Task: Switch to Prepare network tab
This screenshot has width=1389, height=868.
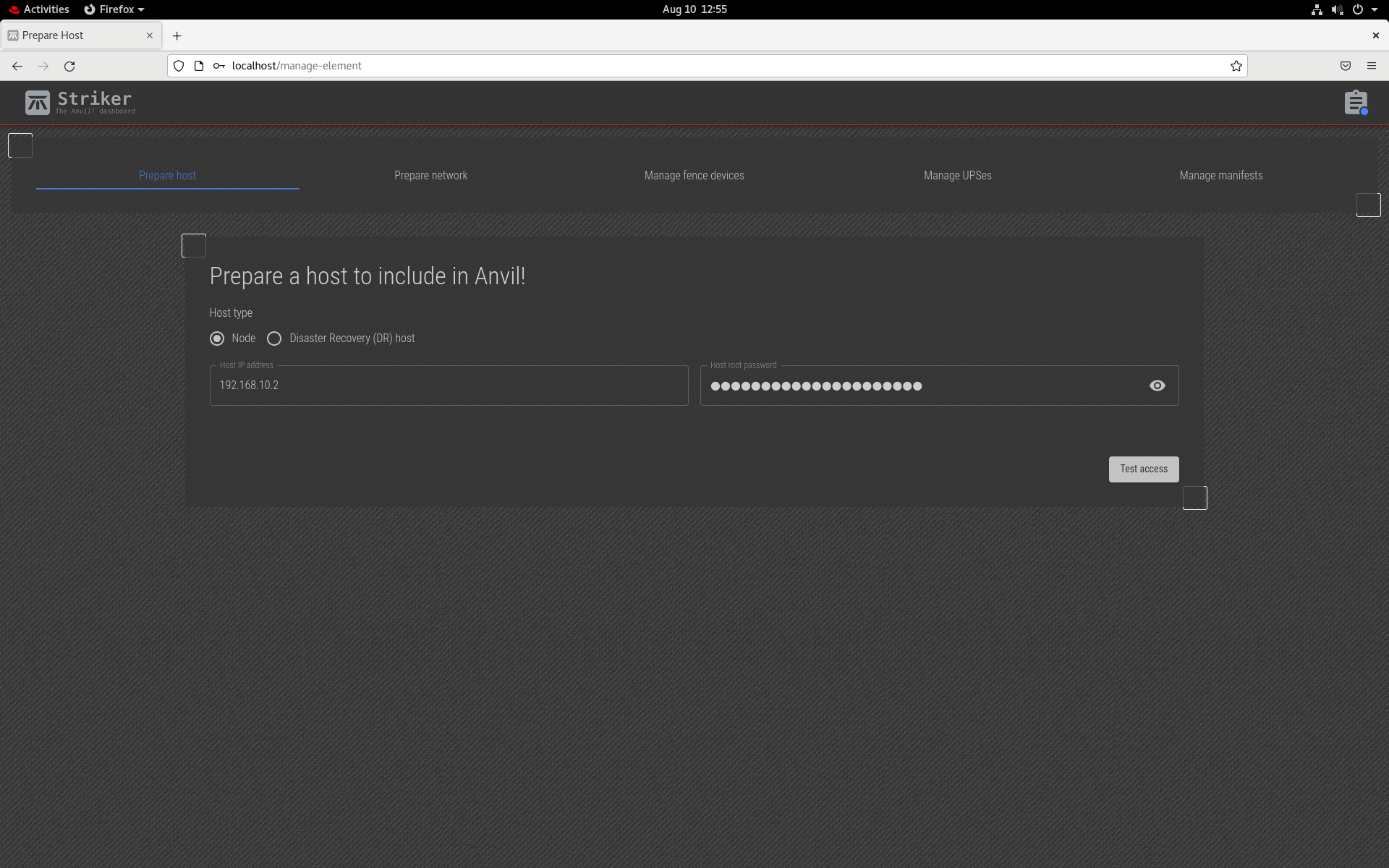Action: (x=430, y=176)
